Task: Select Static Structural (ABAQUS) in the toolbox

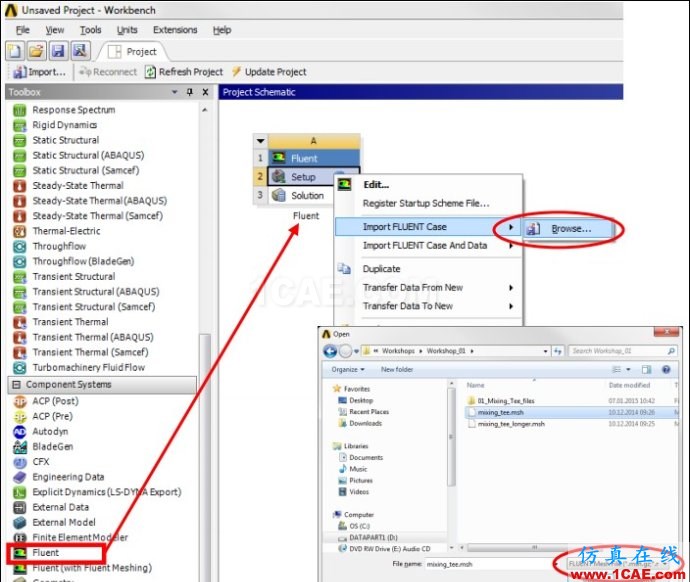Action: 88,155
